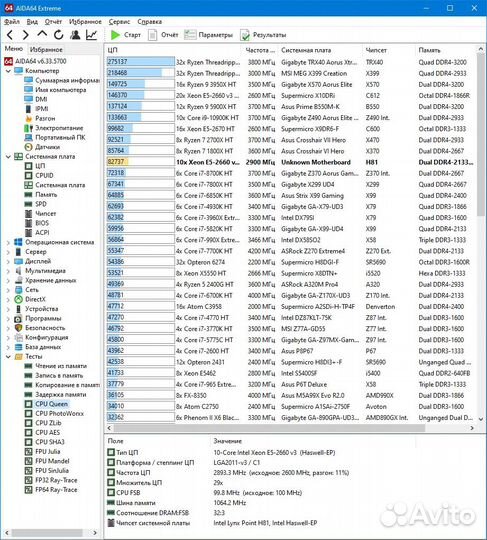Open Программы tree item
Viewport: 487px width, 540px height.
[x=38, y=319]
